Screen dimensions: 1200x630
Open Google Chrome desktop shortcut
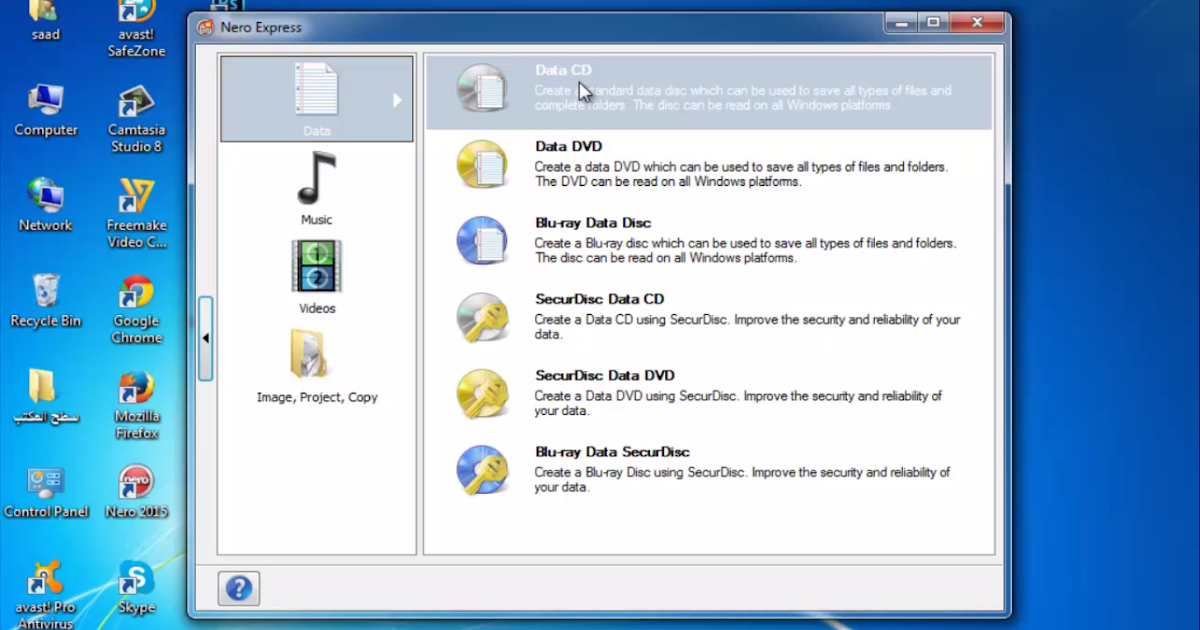pyautogui.click(x=137, y=292)
